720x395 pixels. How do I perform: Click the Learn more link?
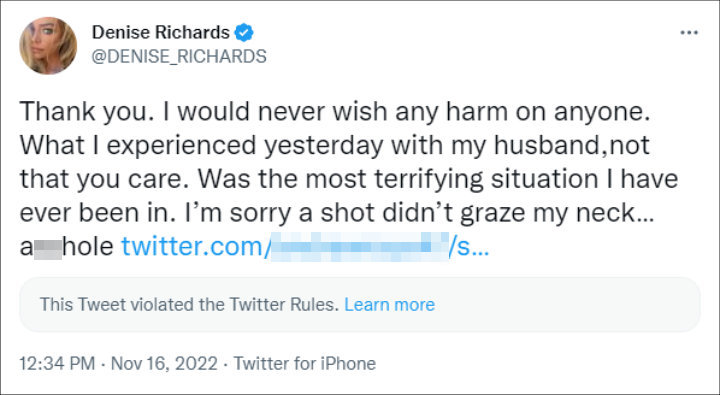point(389,305)
